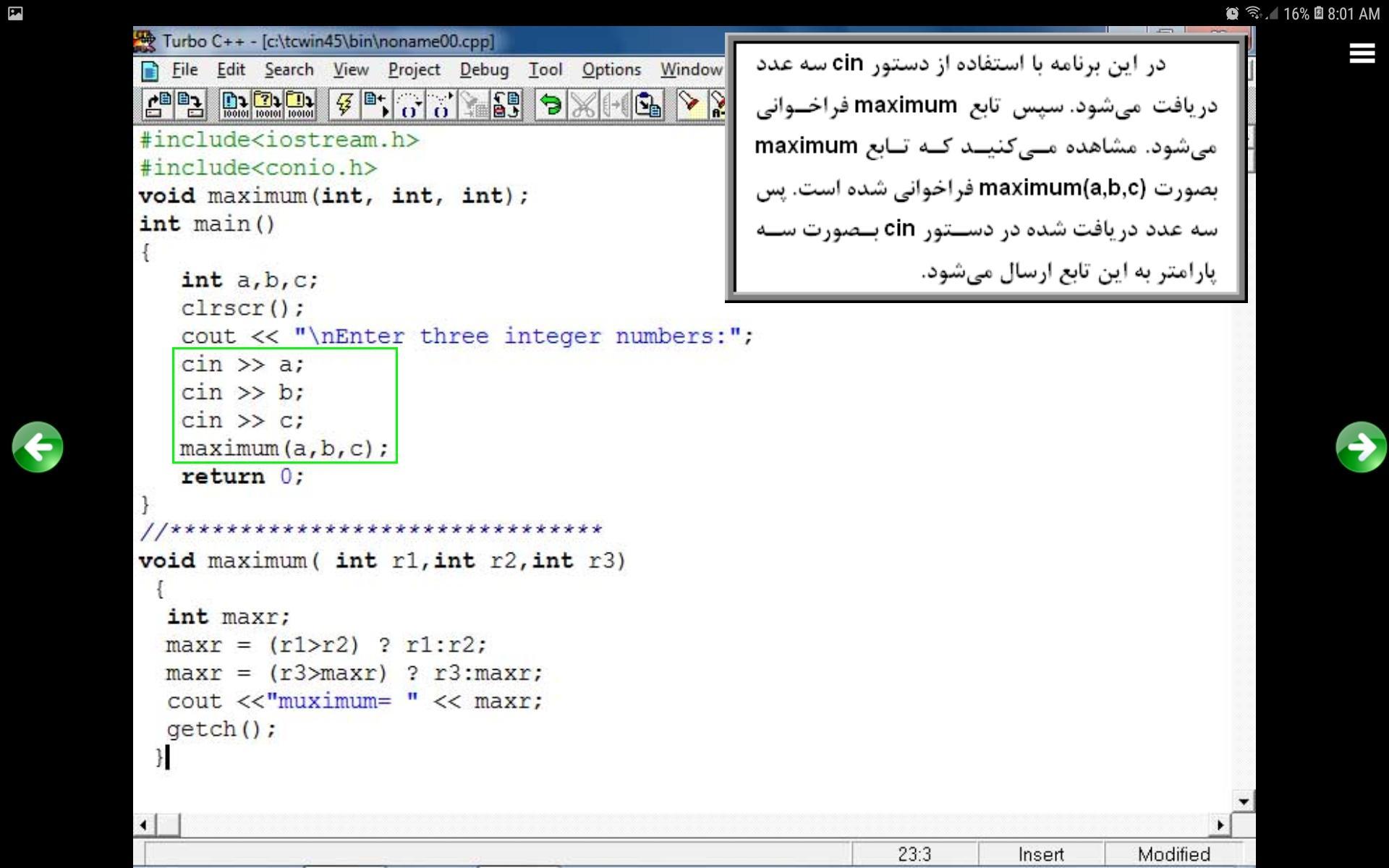Tap the gallery notification icon
This screenshot has width=1389, height=868.
(15, 13)
